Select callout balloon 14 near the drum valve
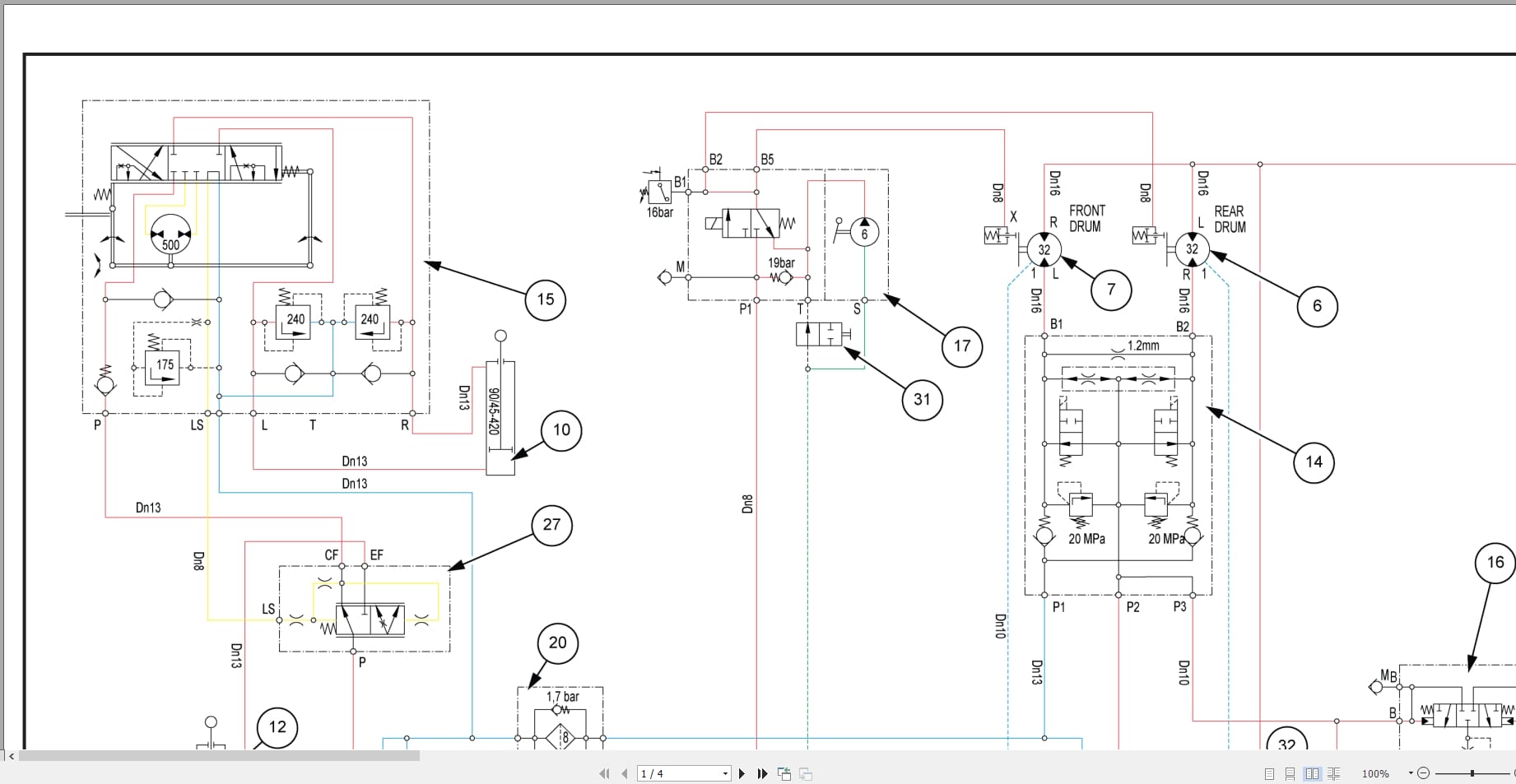The height and width of the screenshot is (784, 1516). point(1314,462)
